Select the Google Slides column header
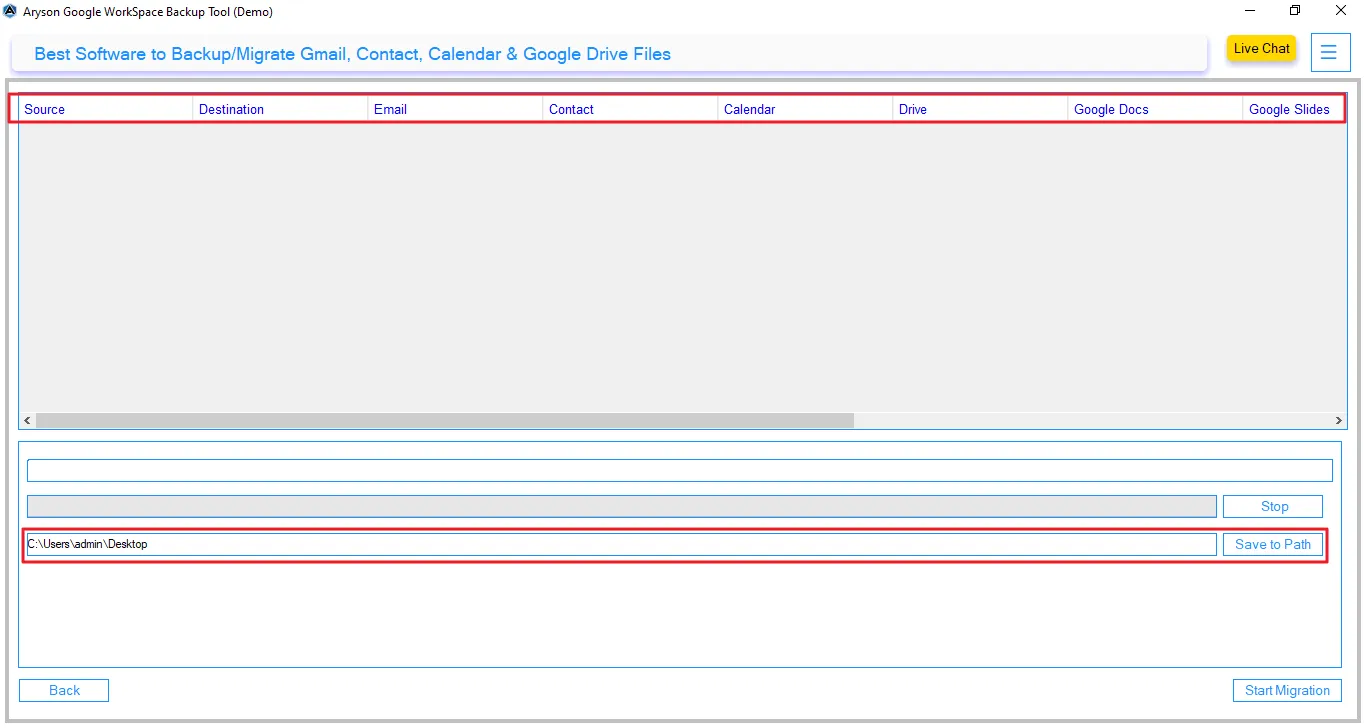 1290,109
